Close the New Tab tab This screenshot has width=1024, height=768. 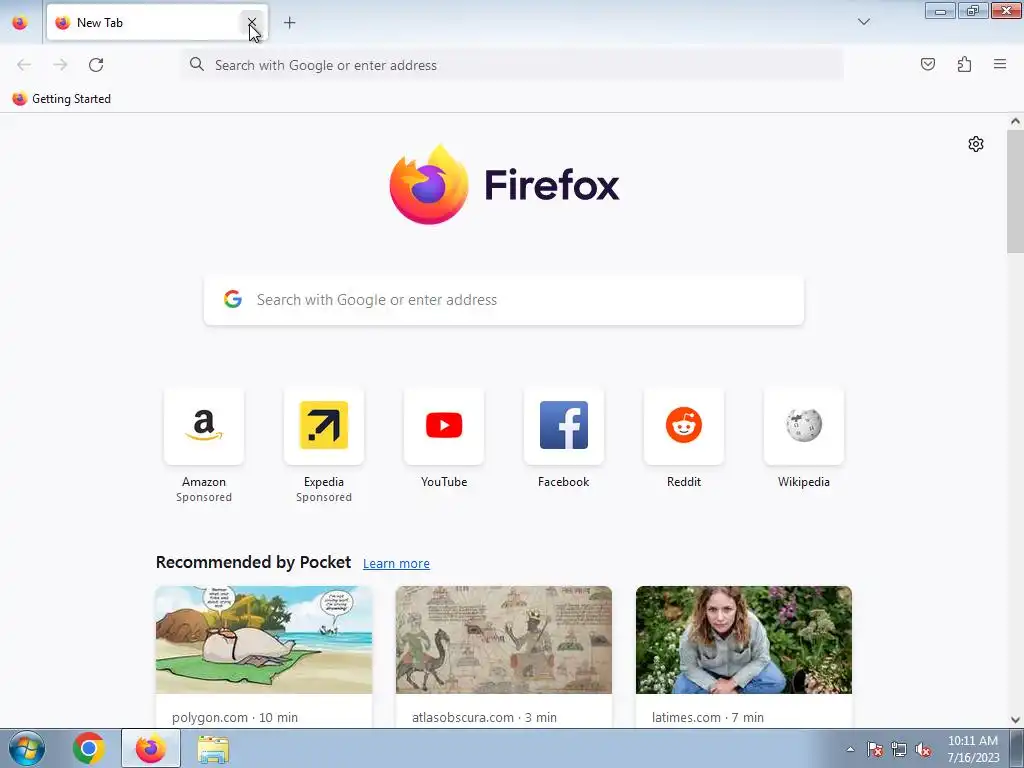coord(251,22)
